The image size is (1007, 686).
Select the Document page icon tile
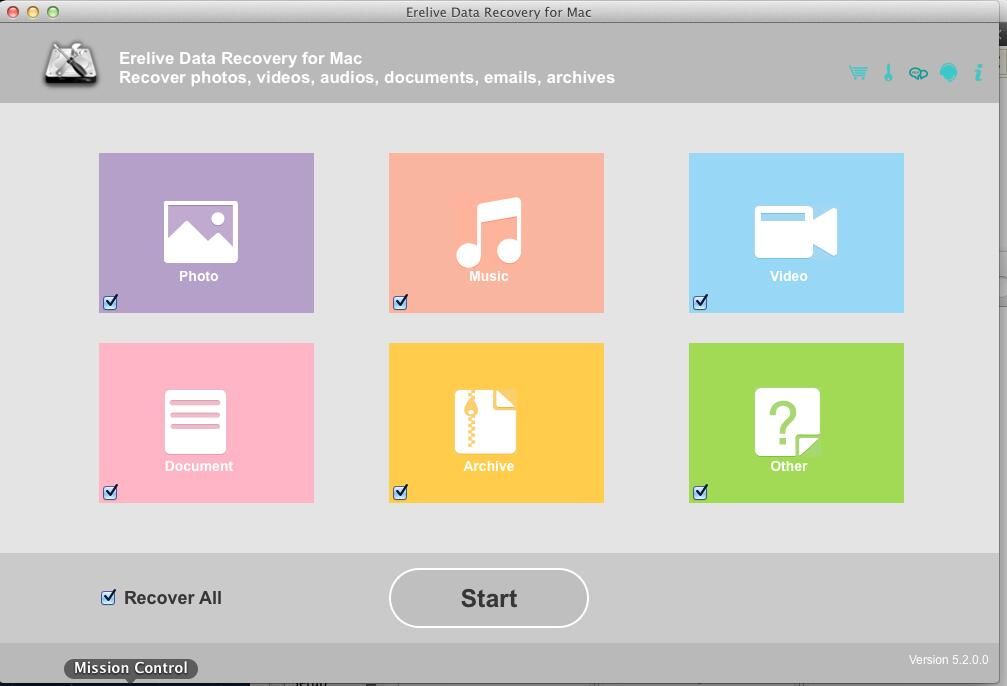[x=206, y=423]
